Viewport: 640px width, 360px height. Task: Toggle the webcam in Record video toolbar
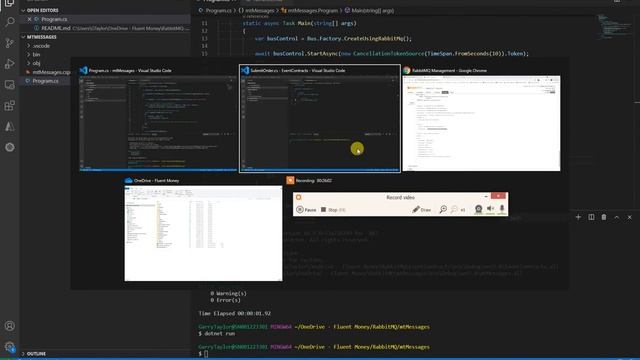[478, 209]
